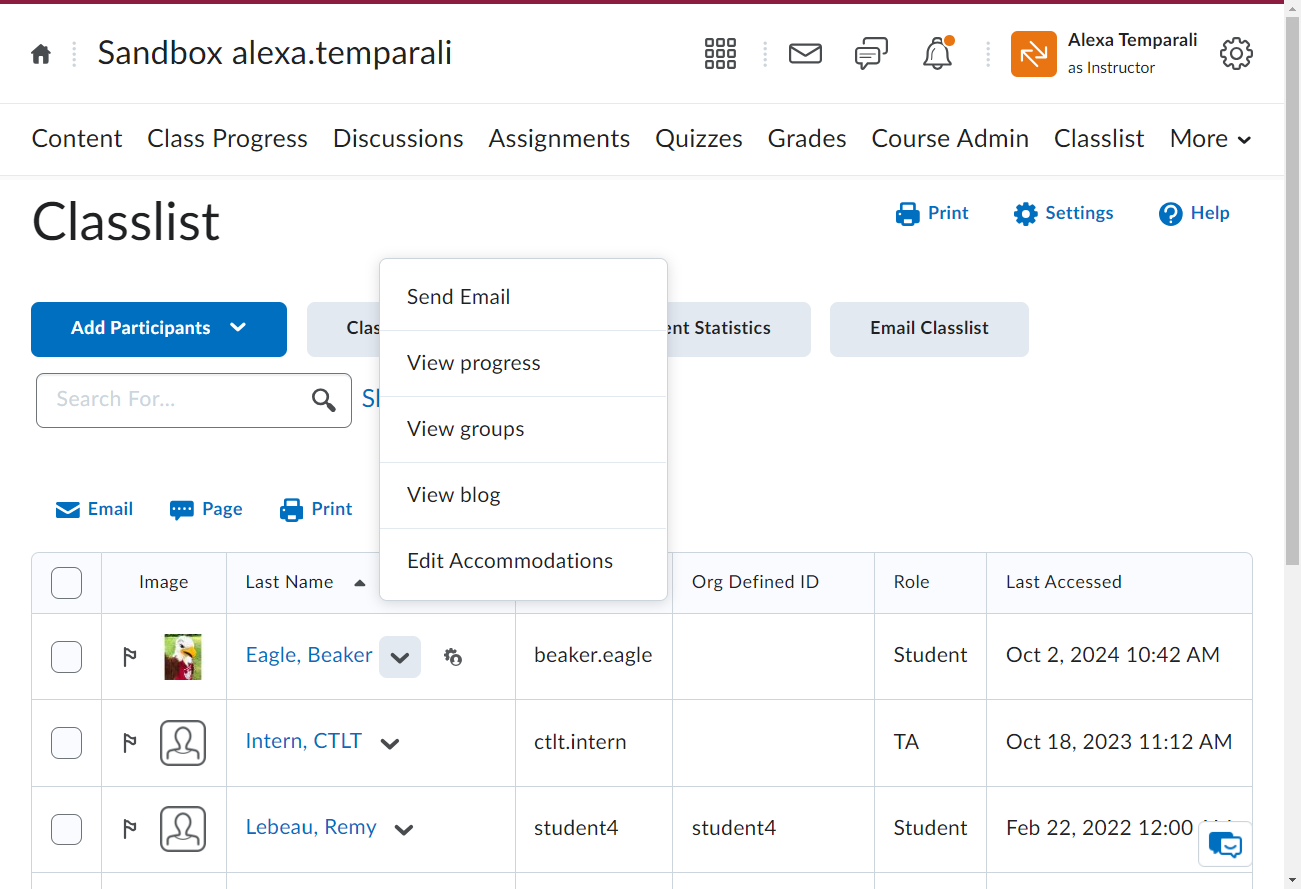
Task: Choose View blog from the context menu
Action: coord(523,495)
